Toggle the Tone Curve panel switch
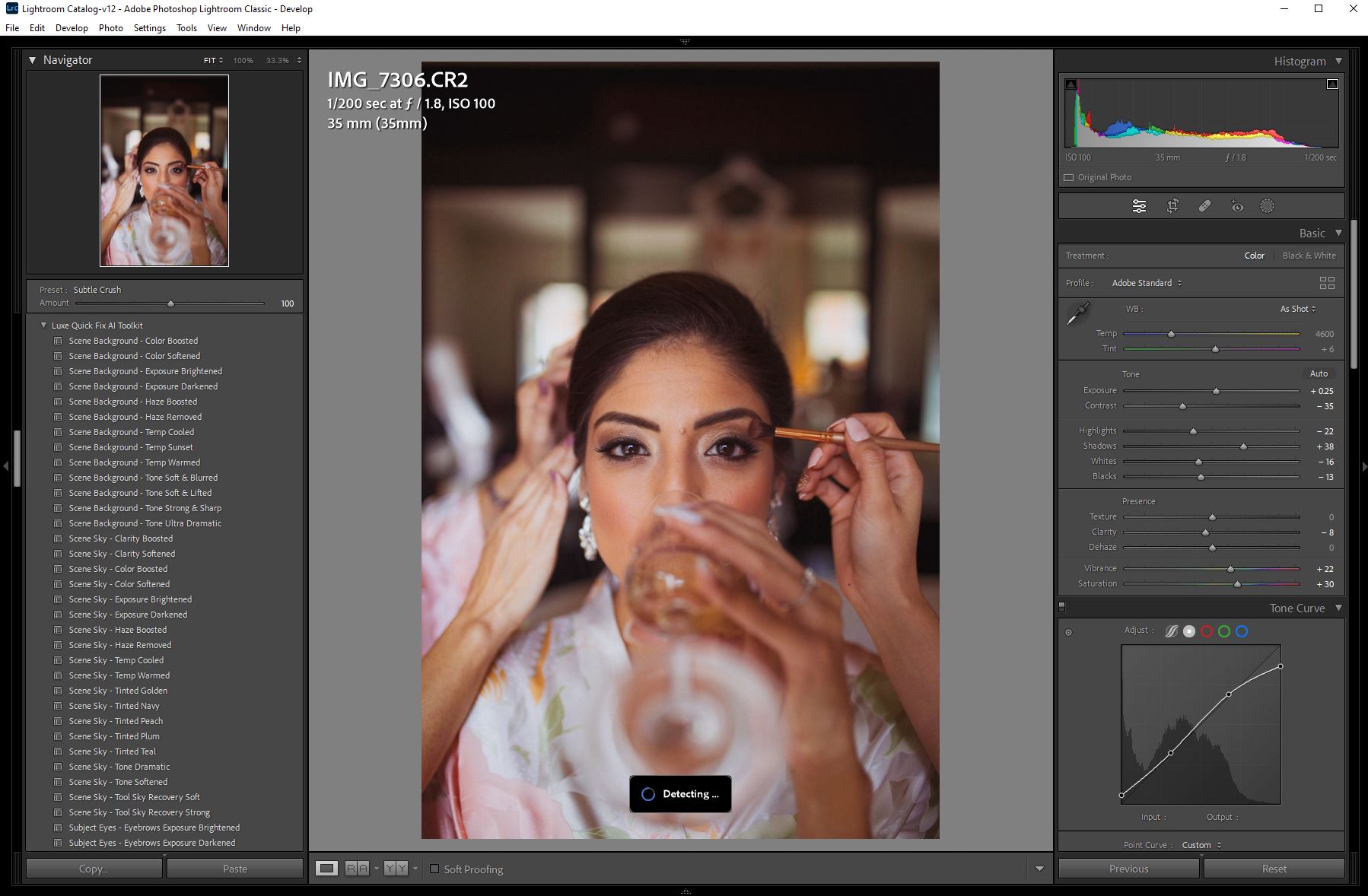Screen dimensions: 1368x896 (x=1062, y=607)
